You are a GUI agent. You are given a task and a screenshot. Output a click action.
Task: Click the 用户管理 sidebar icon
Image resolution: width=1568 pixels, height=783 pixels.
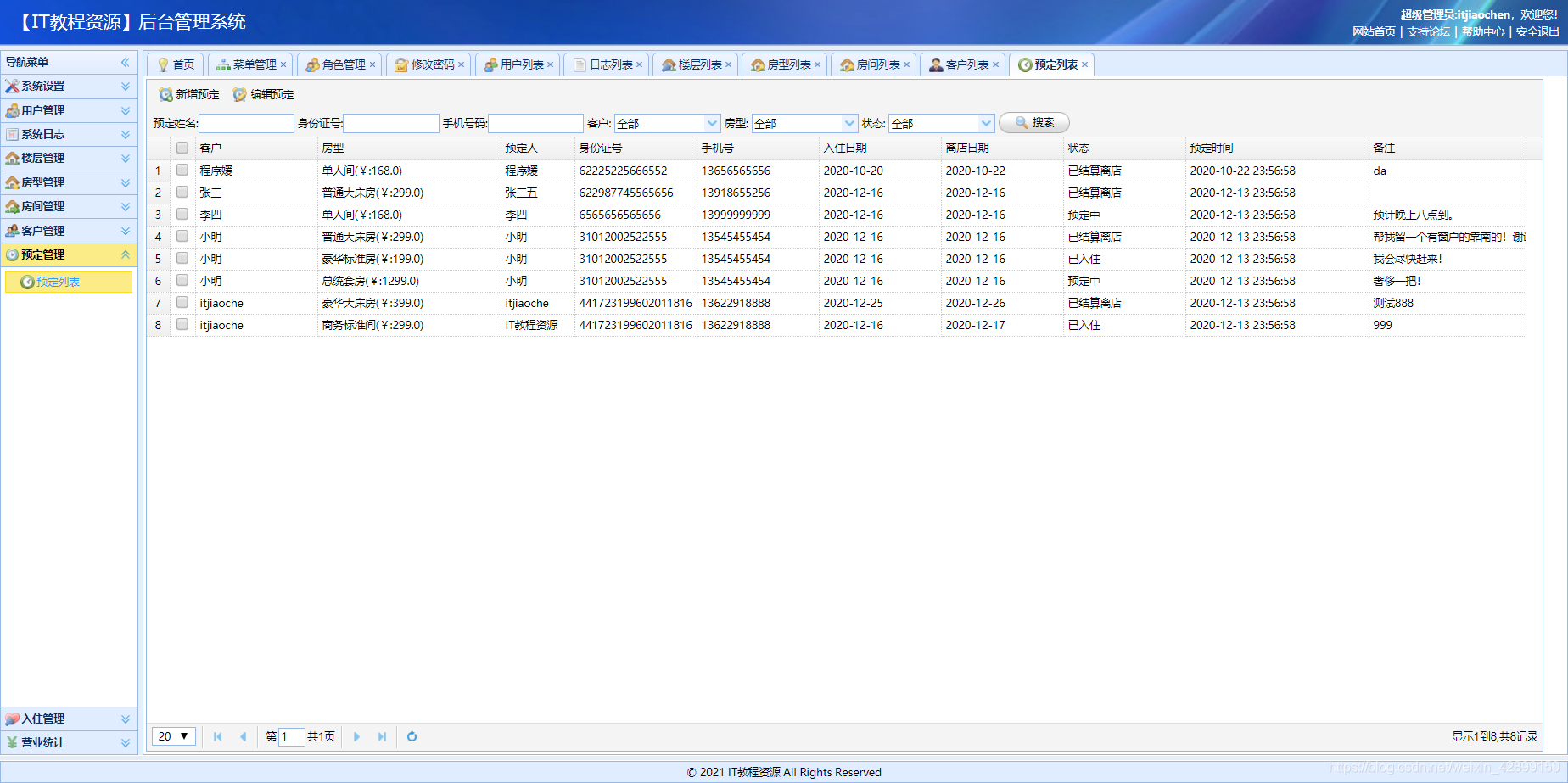coord(12,110)
